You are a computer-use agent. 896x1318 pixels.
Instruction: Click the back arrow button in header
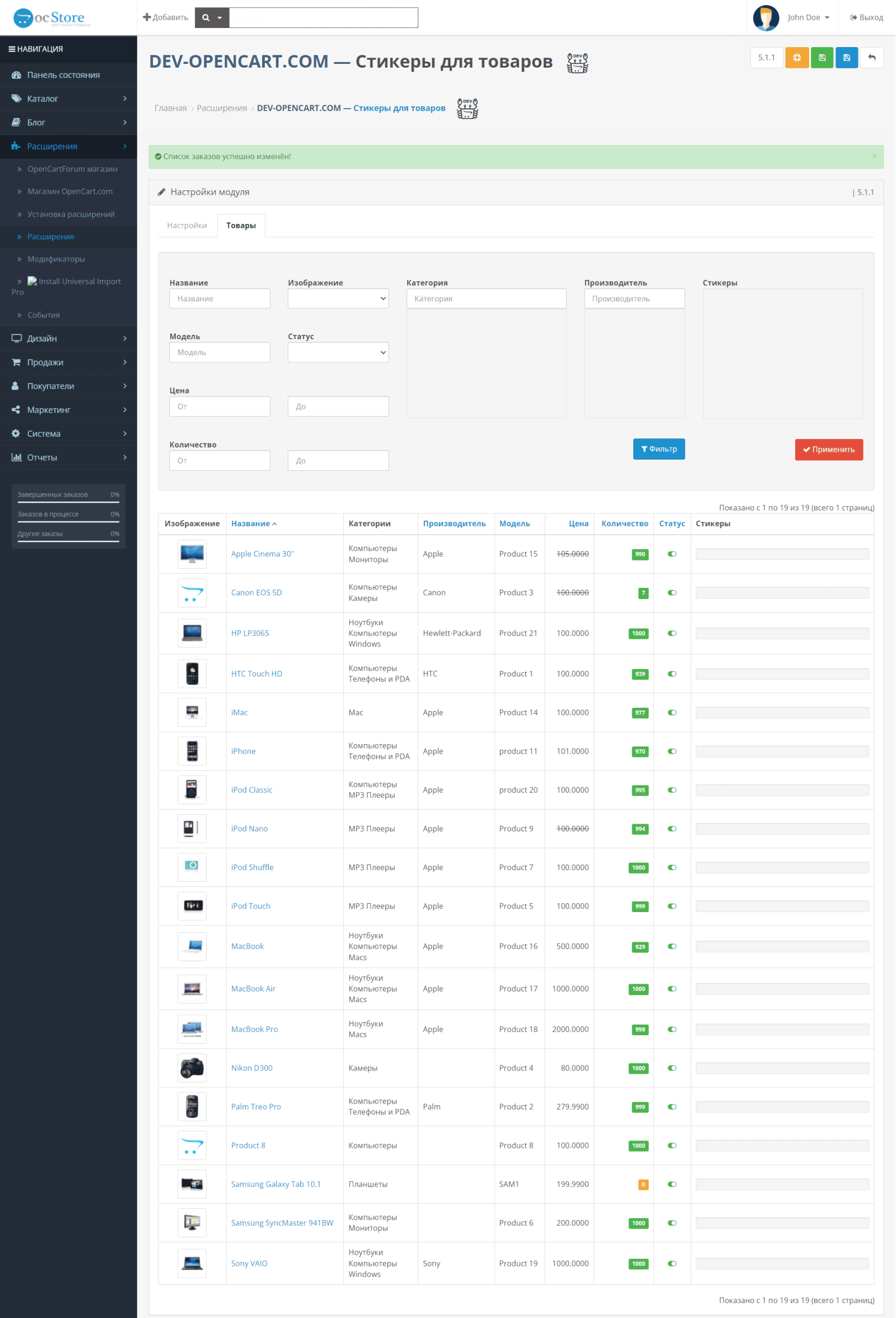click(871, 58)
